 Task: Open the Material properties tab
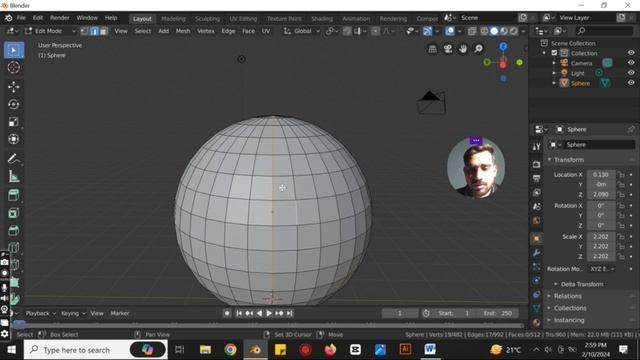537,322
